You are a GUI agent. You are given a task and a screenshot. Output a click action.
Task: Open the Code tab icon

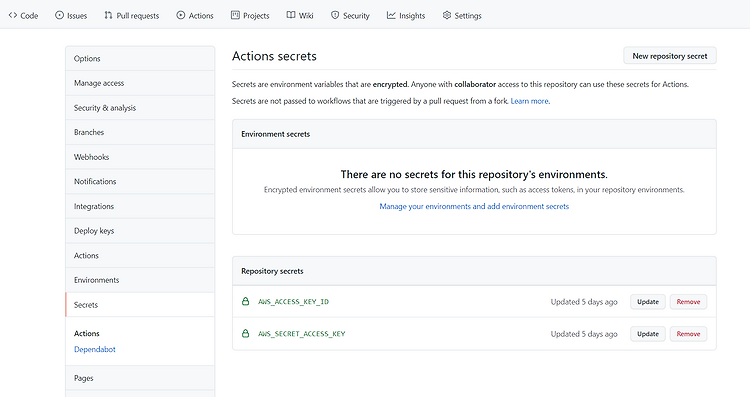coord(13,15)
